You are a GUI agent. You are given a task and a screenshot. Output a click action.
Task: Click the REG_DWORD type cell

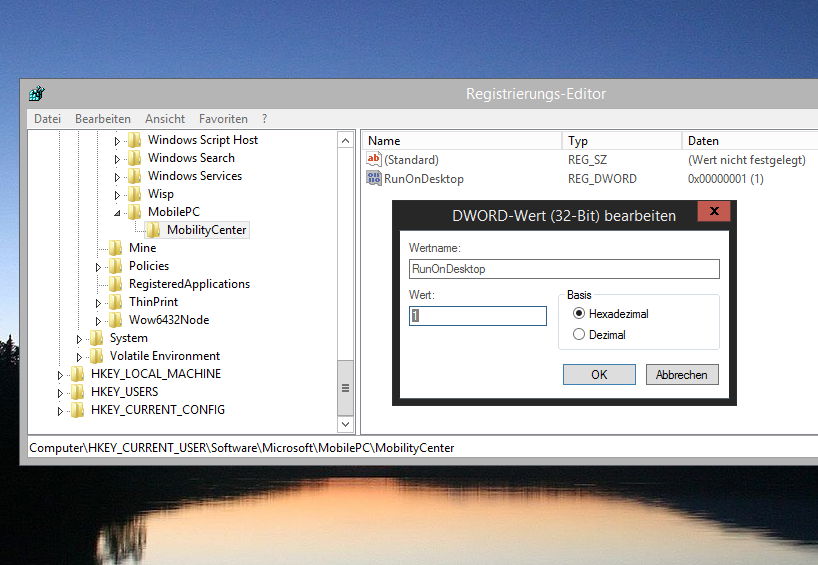click(602, 179)
